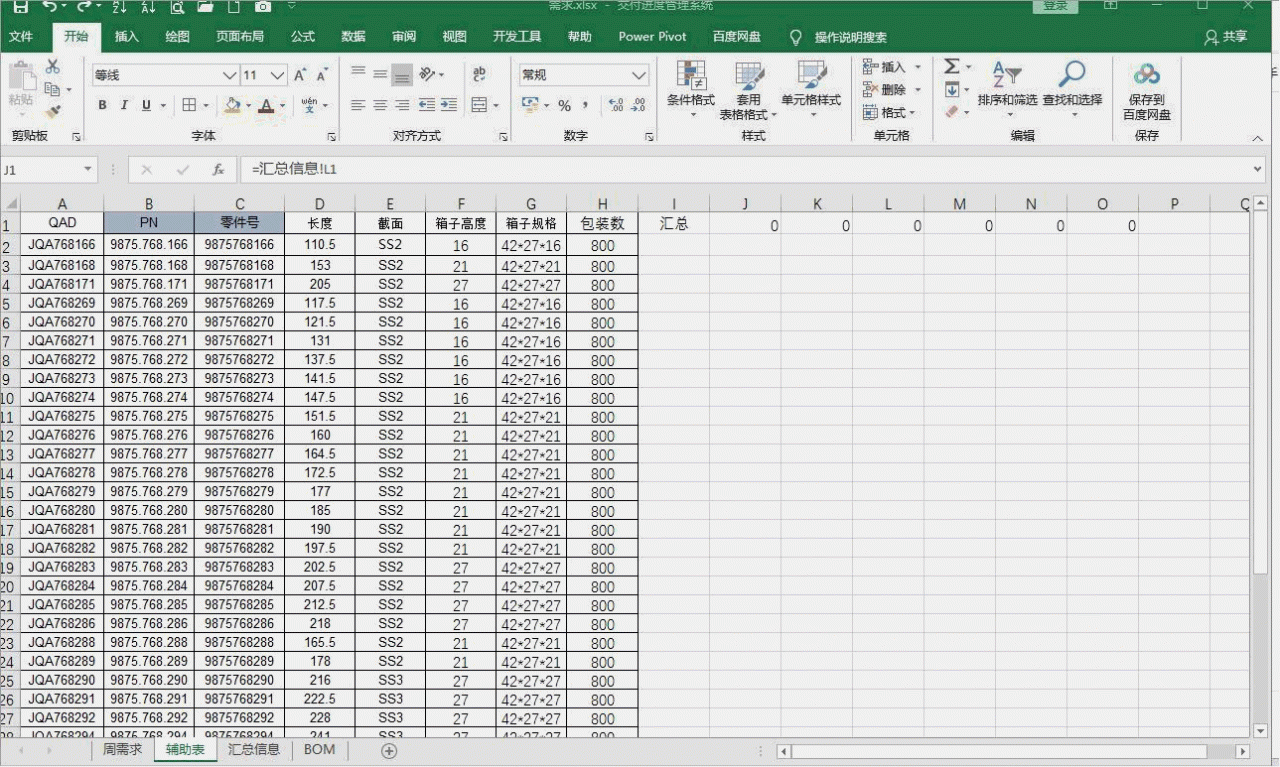1280x767 pixels.
Task: Open the 文件 menu
Action: point(21,37)
